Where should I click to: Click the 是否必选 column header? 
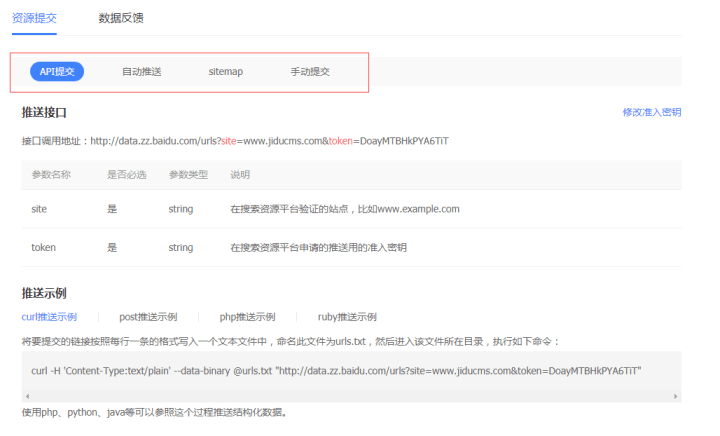(127, 175)
